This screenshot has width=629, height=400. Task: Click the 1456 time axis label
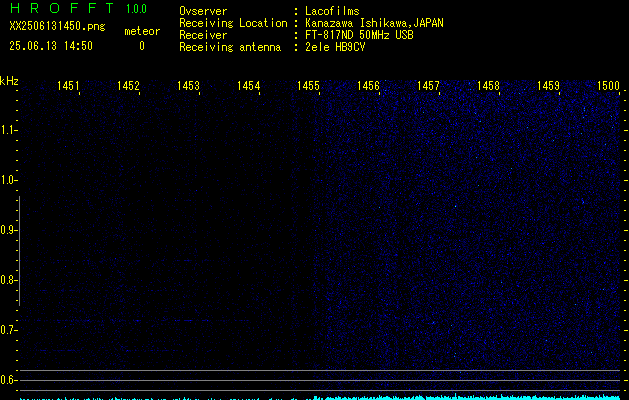368,85
